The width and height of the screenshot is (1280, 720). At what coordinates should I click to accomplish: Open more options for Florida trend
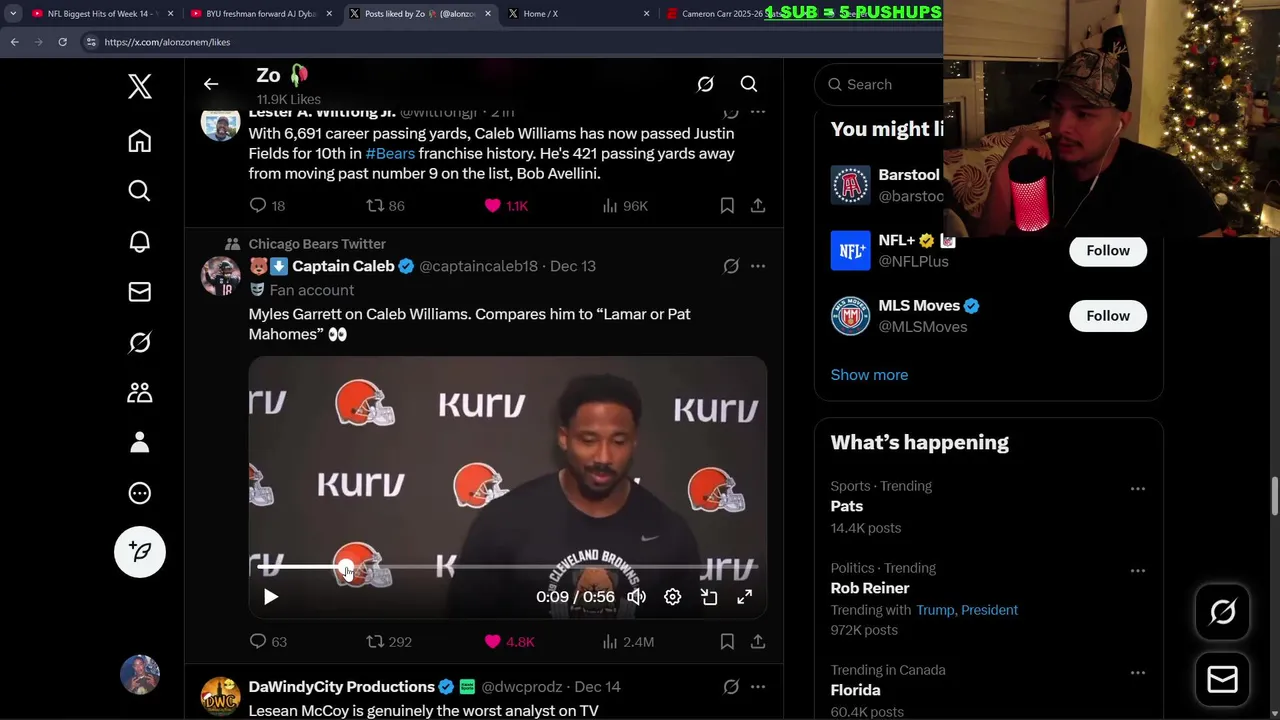click(1137, 673)
